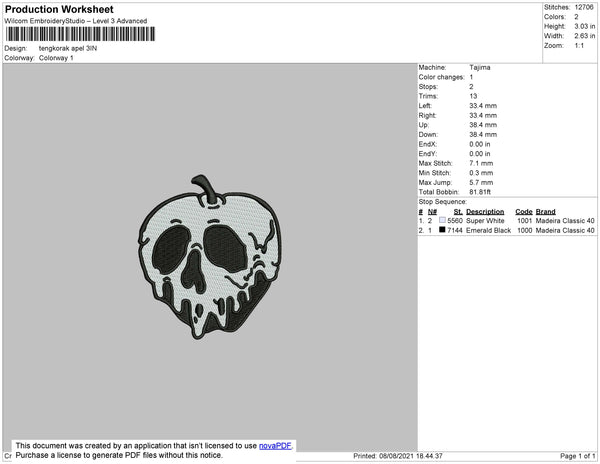
Task: Click 'Madeira Classic 40' in Emerald Black row
Action: (x=565, y=230)
